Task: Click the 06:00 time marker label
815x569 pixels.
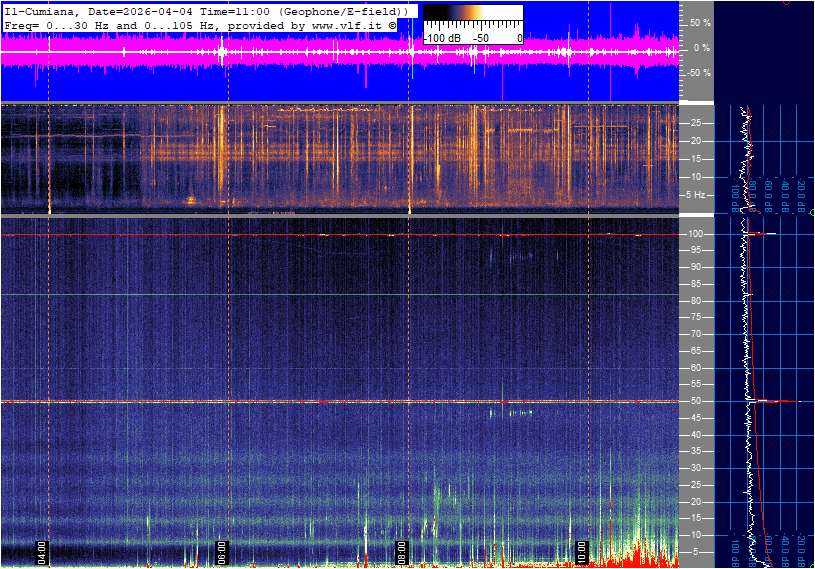Action: pos(222,552)
